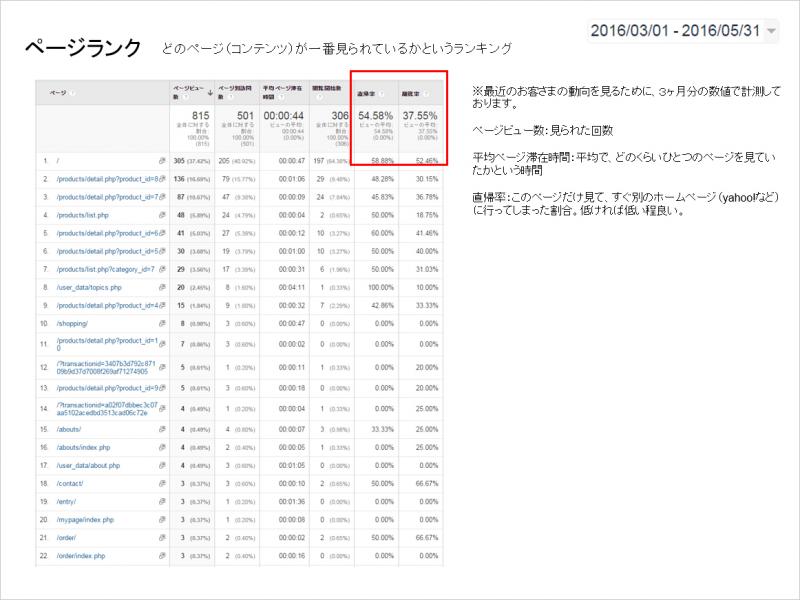
Task: Open the /entry/ row's external link icon
Action: [x=162, y=502]
